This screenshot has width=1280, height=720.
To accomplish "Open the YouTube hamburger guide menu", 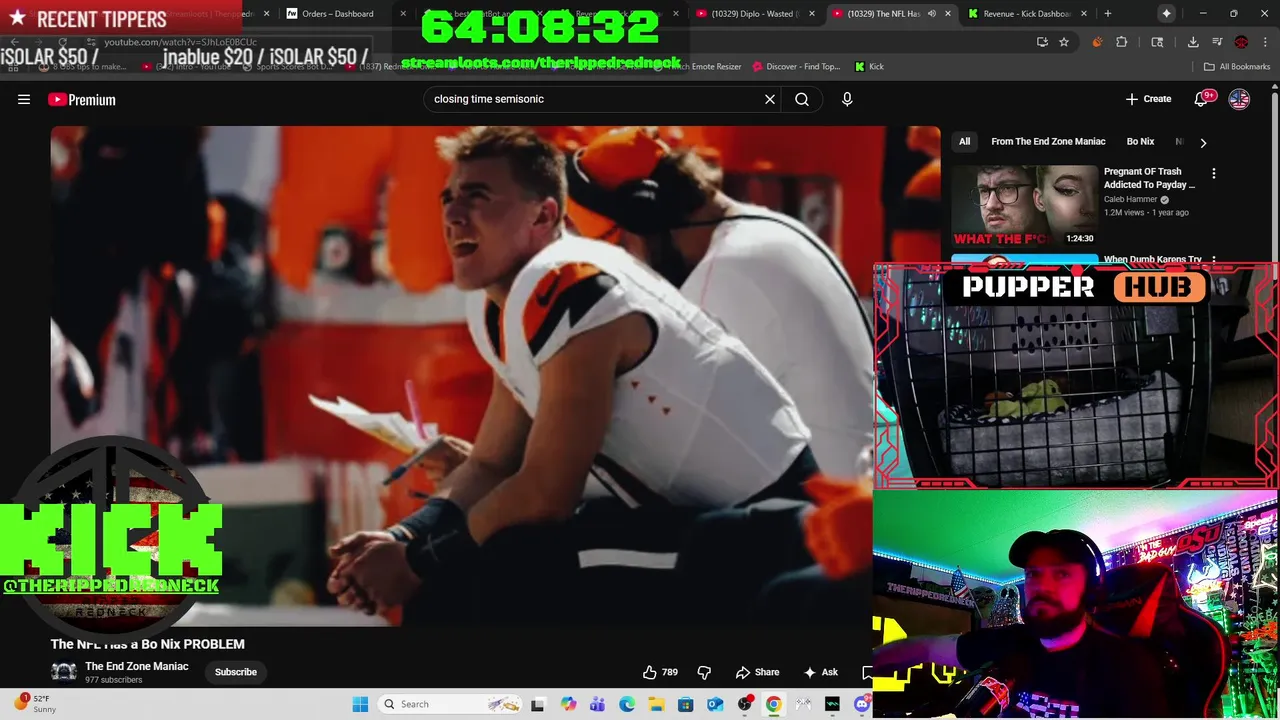I will tap(24, 99).
